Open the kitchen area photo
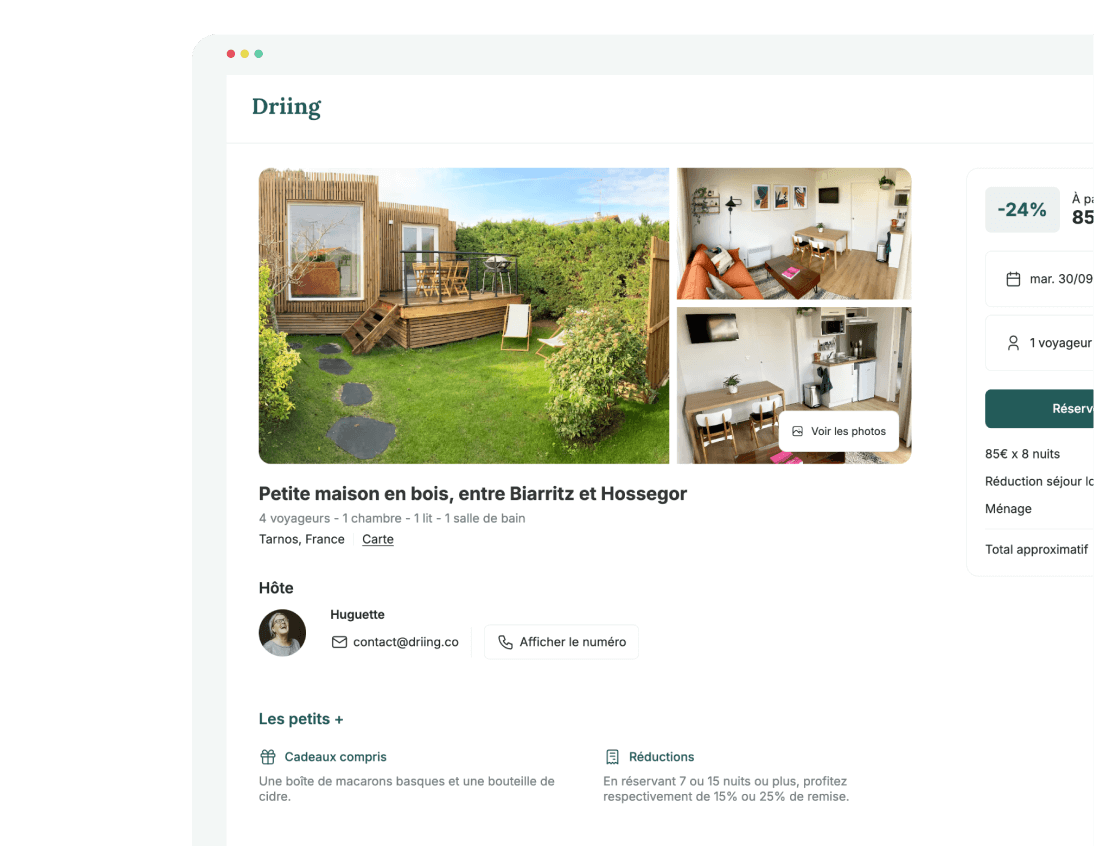 tap(794, 385)
